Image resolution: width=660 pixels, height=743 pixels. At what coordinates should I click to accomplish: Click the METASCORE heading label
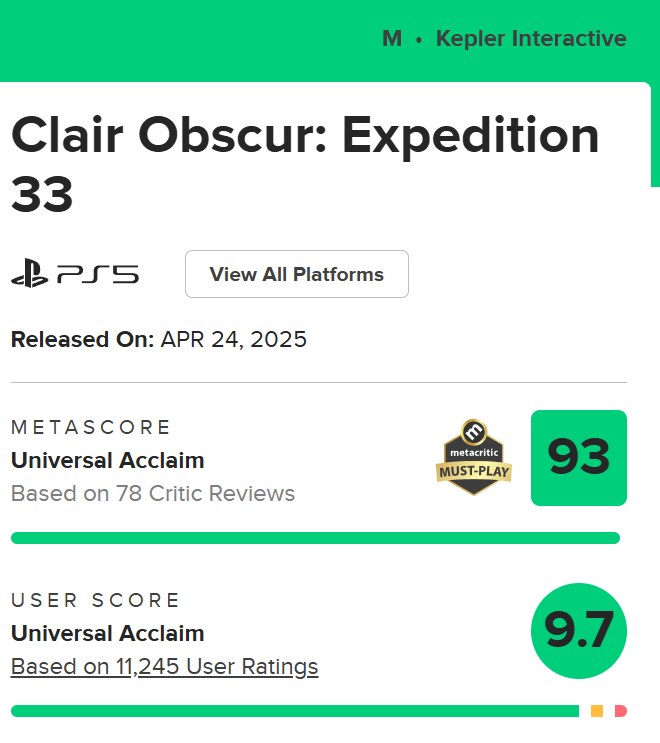pyautogui.click(x=91, y=427)
